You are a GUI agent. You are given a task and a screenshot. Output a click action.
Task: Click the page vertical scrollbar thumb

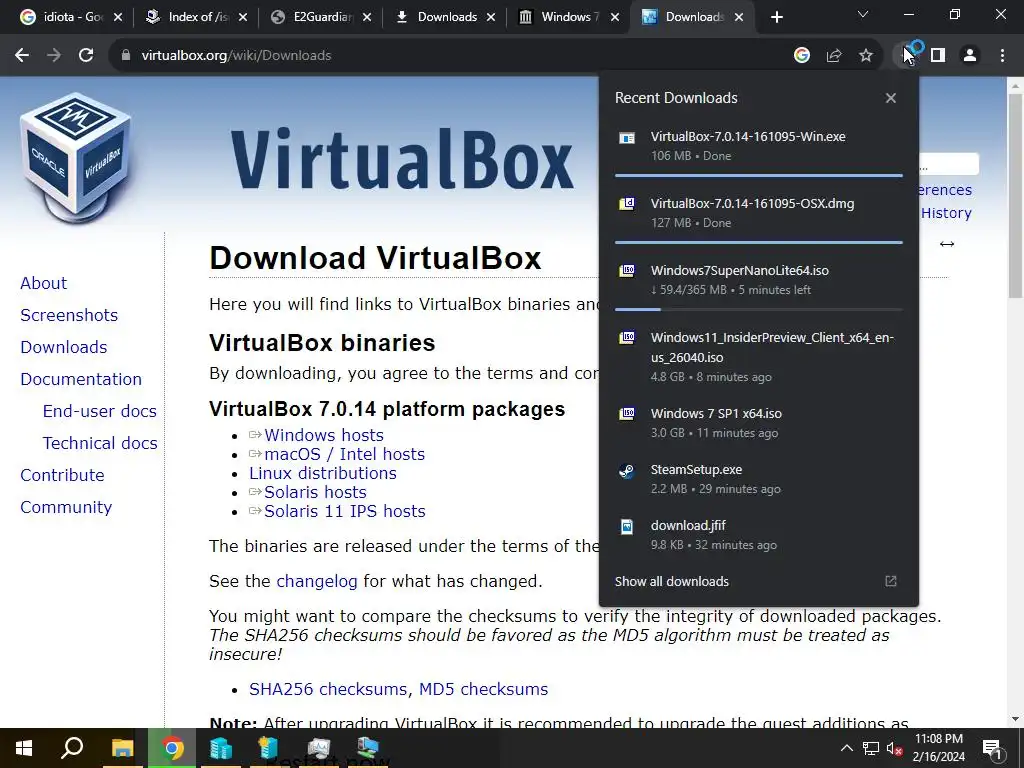tap(1015, 196)
